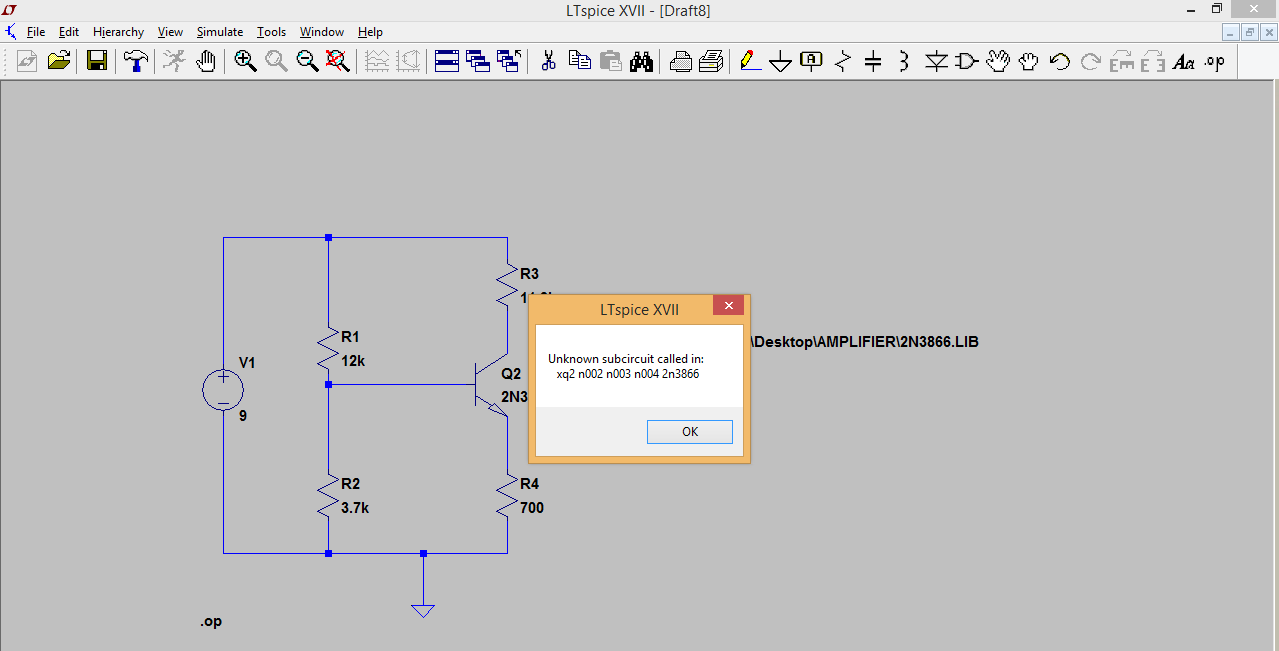The width and height of the screenshot is (1279, 651).
Task: Close the LTspice XVII error dialog
Action: [x=728, y=306]
